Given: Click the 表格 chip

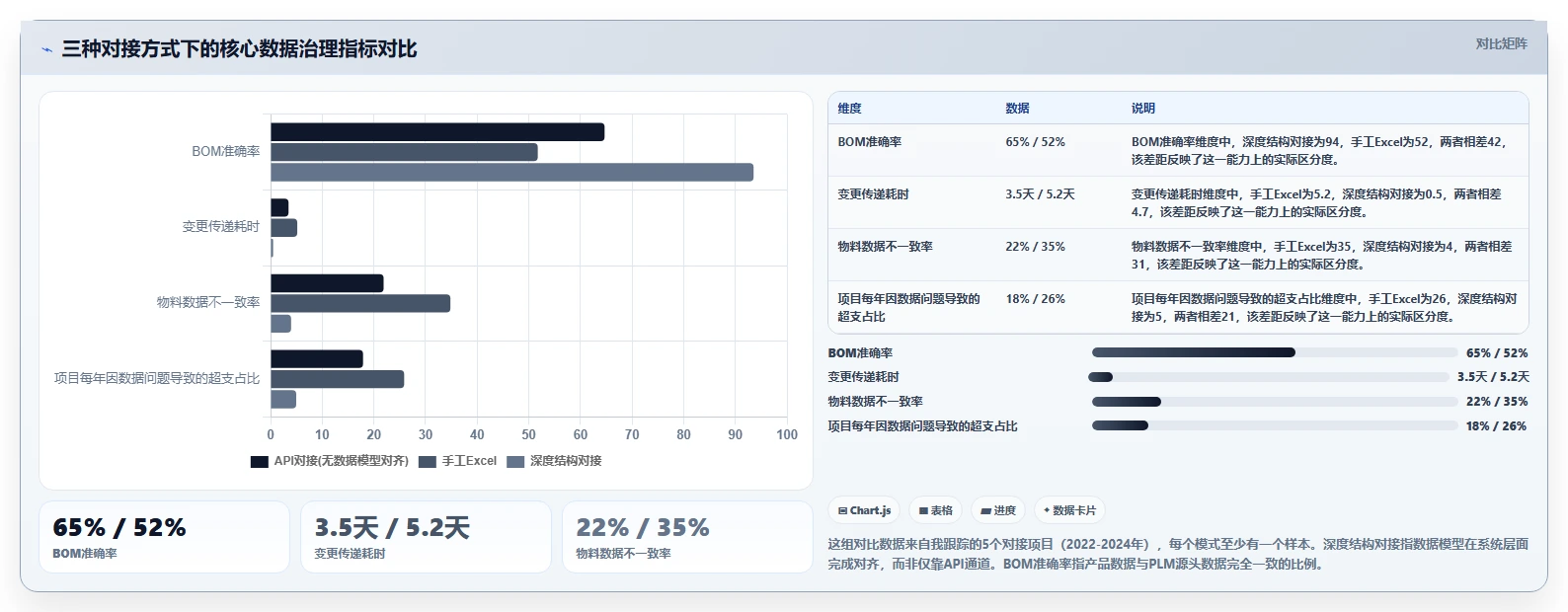Looking at the screenshot, I should pyautogui.click(x=935, y=510).
